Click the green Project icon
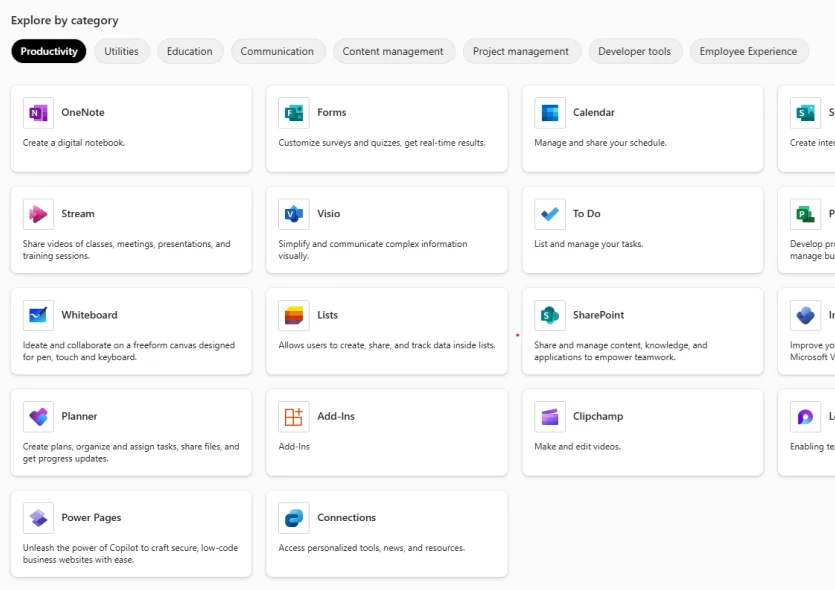The width and height of the screenshot is (835, 590). pos(806,214)
